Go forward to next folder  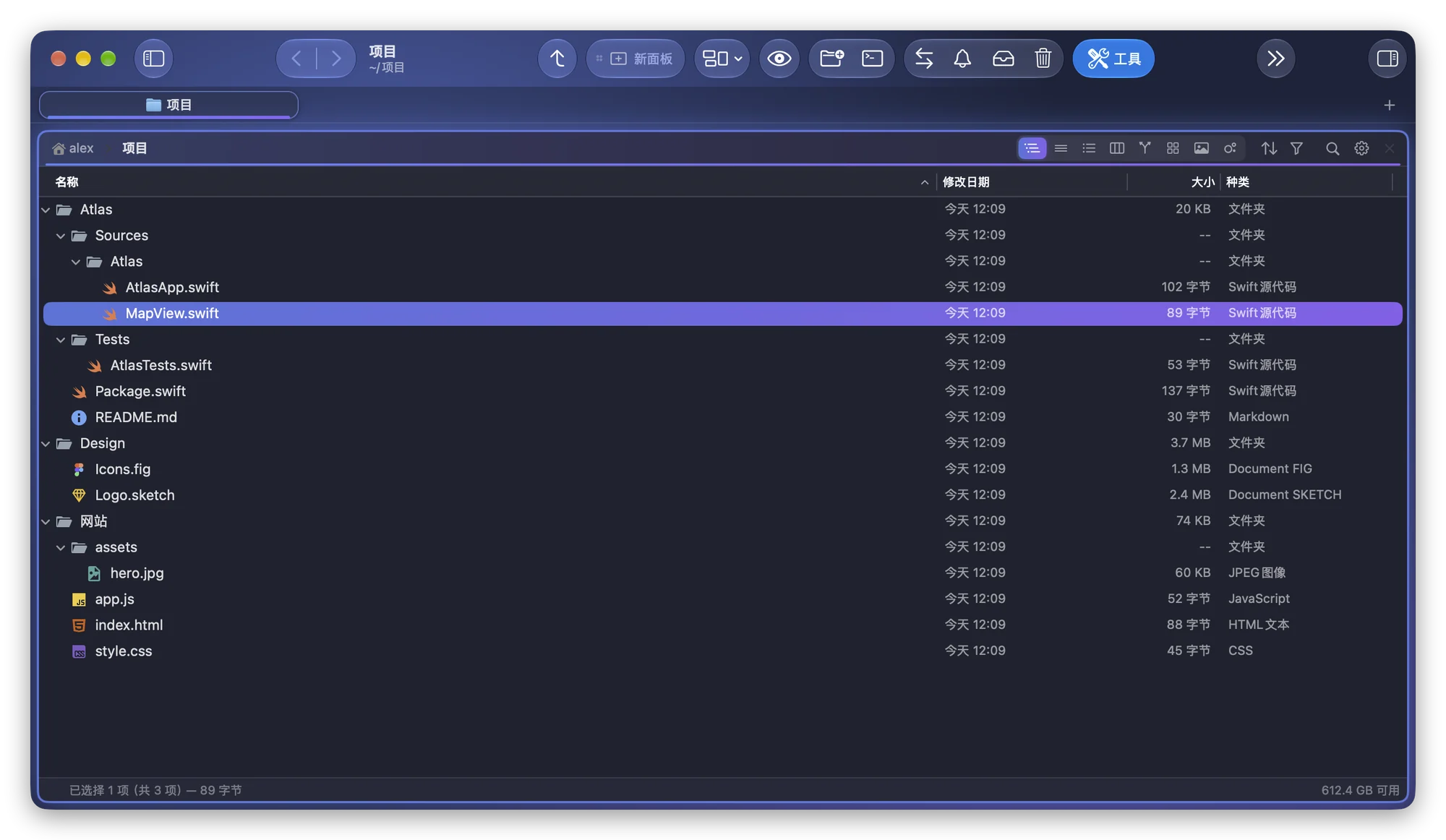click(336, 59)
